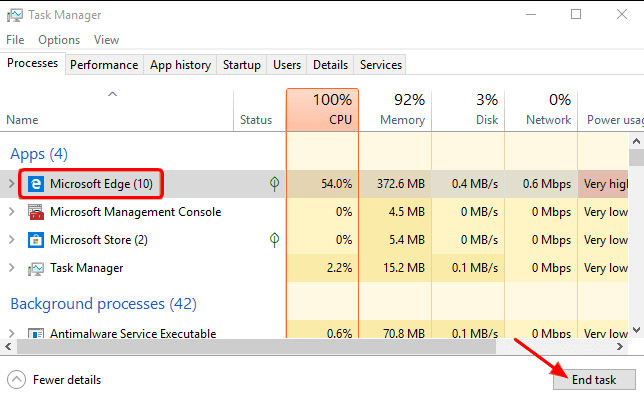This screenshot has height=402, width=644.
Task: Click the vertical scrollbar down arrow
Action: tap(636, 331)
